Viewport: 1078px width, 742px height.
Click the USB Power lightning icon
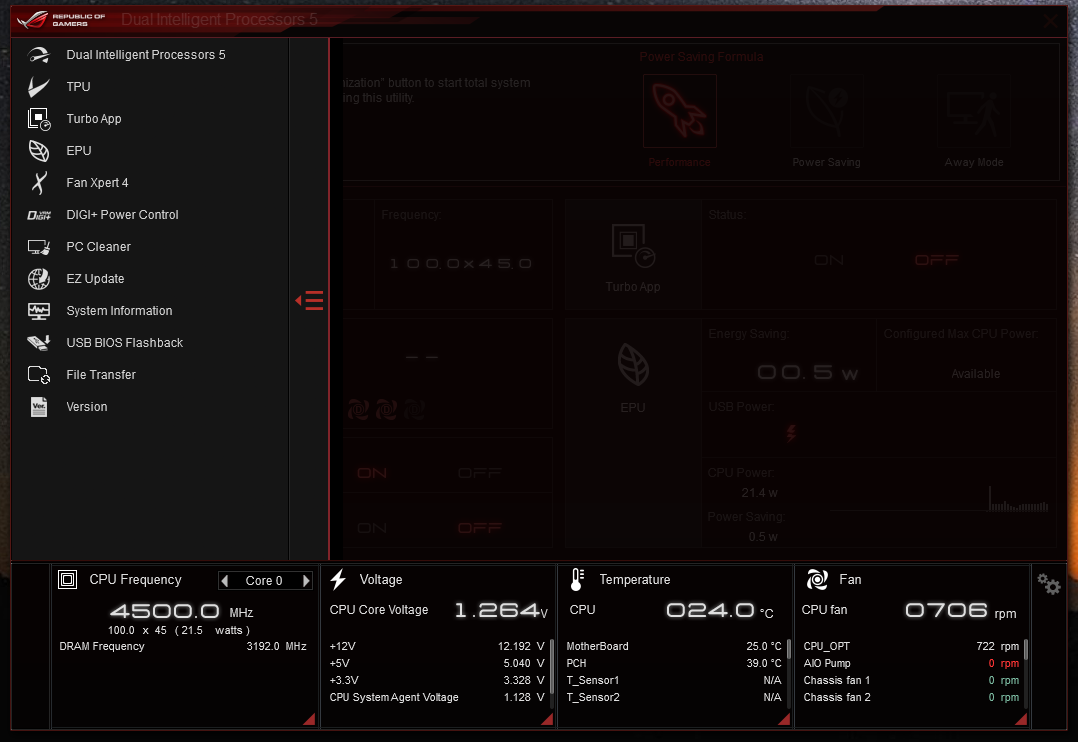point(791,433)
